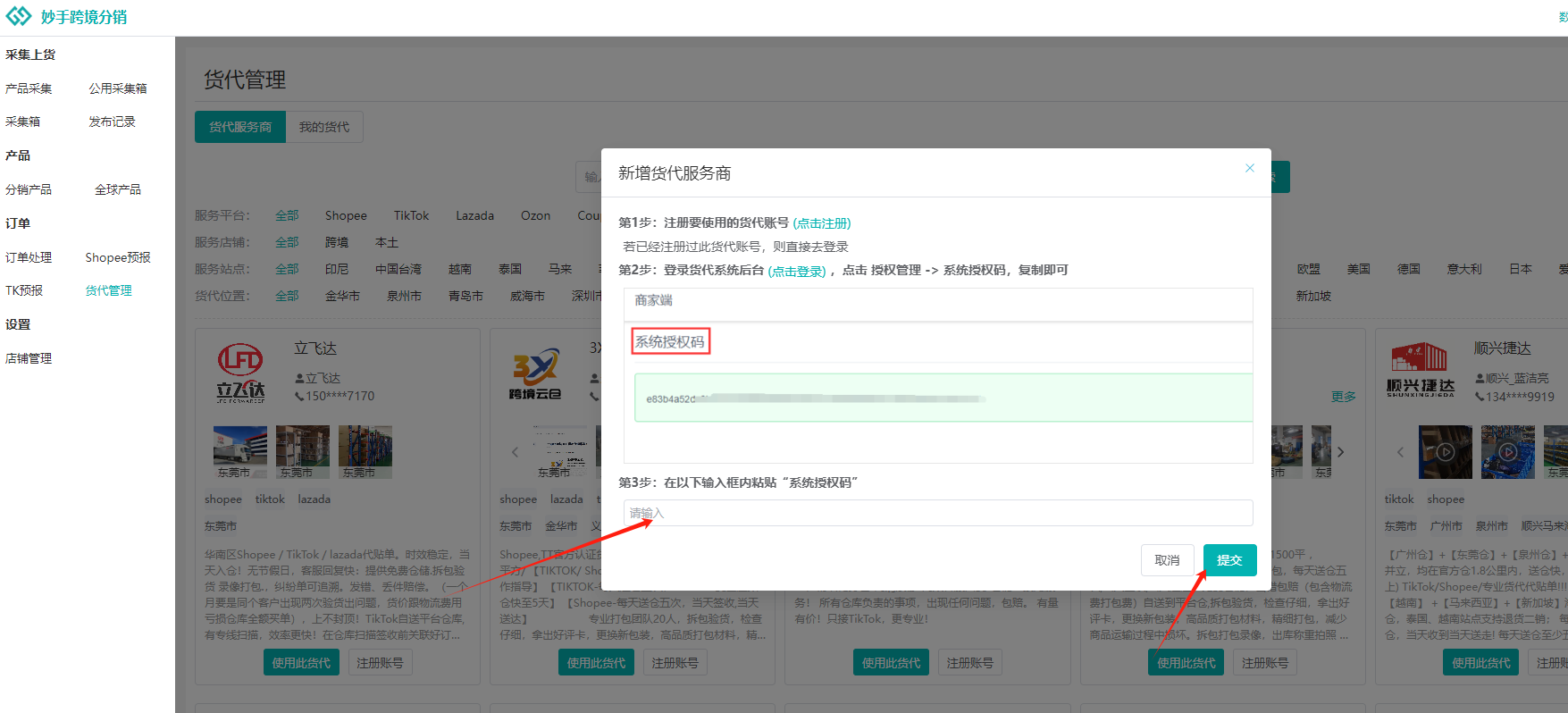This screenshot has width=1568, height=713.
Task: Open 货代管理 in the sidebar
Action: click(109, 290)
